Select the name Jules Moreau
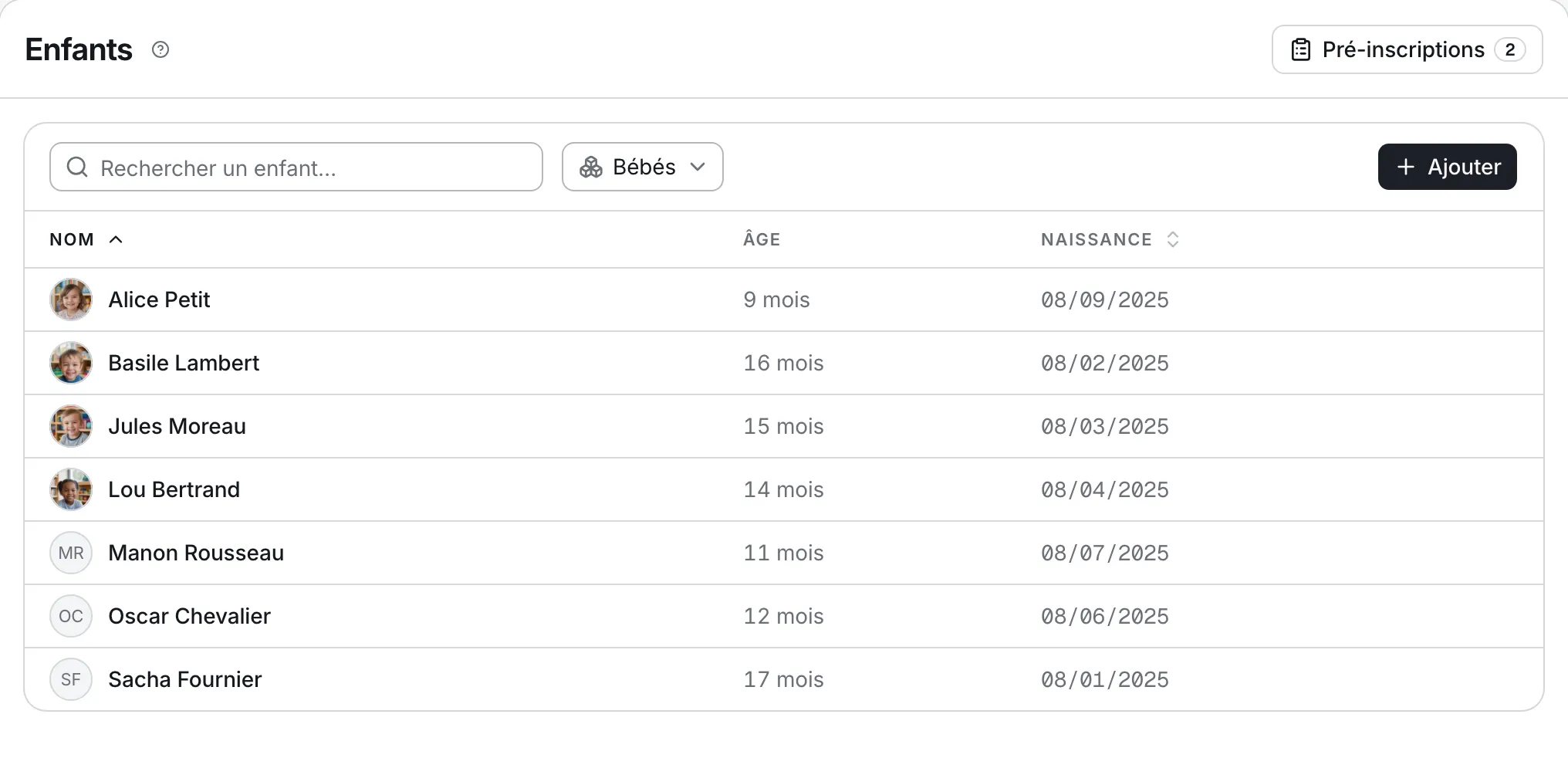The height and width of the screenshot is (758, 1568). coord(177,426)
